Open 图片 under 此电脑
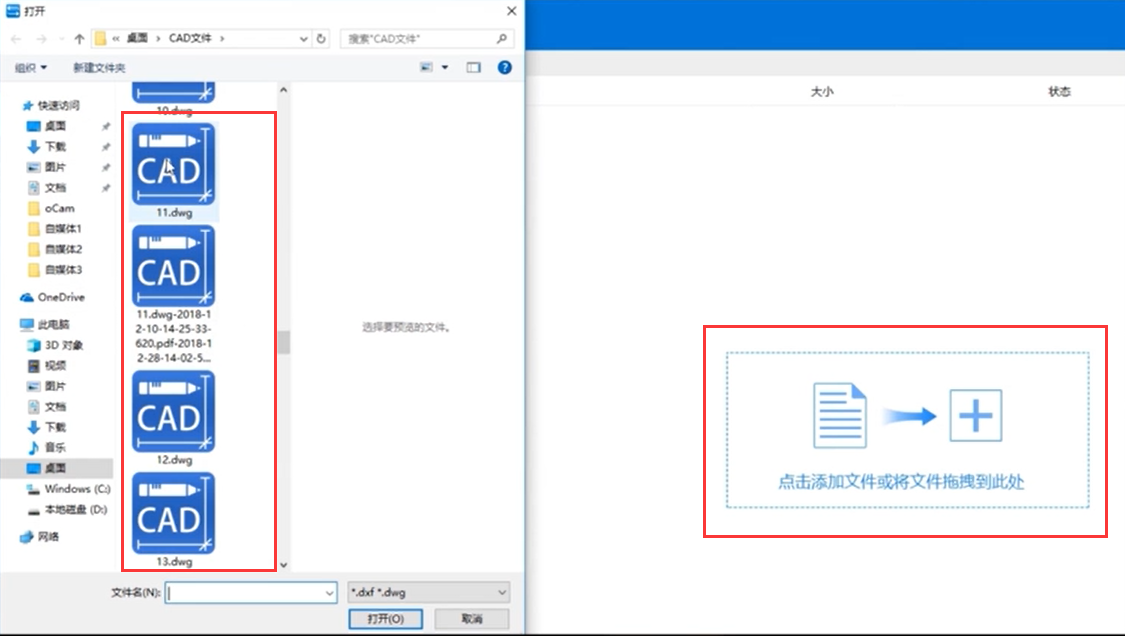This screenshot has width=1125, height=636. [55, 386]
